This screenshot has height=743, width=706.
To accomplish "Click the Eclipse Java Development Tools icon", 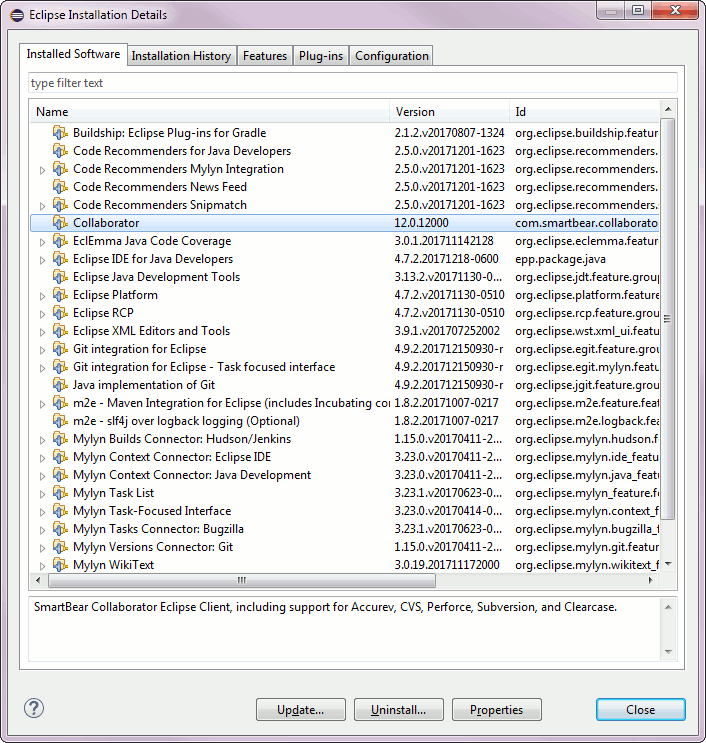I will [60, 277].
